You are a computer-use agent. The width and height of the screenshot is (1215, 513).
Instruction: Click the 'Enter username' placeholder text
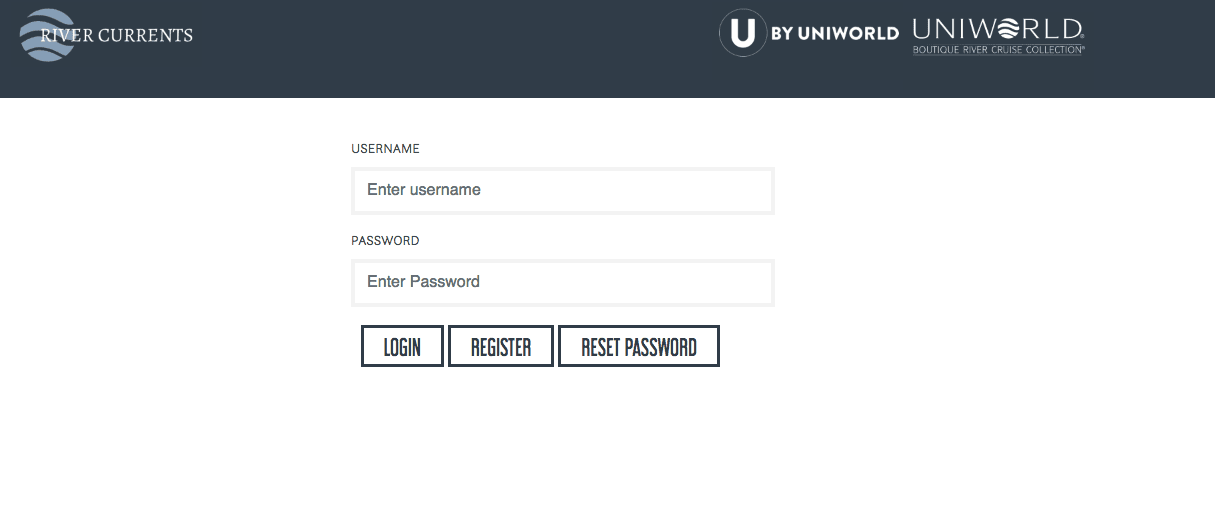[424, 190]
